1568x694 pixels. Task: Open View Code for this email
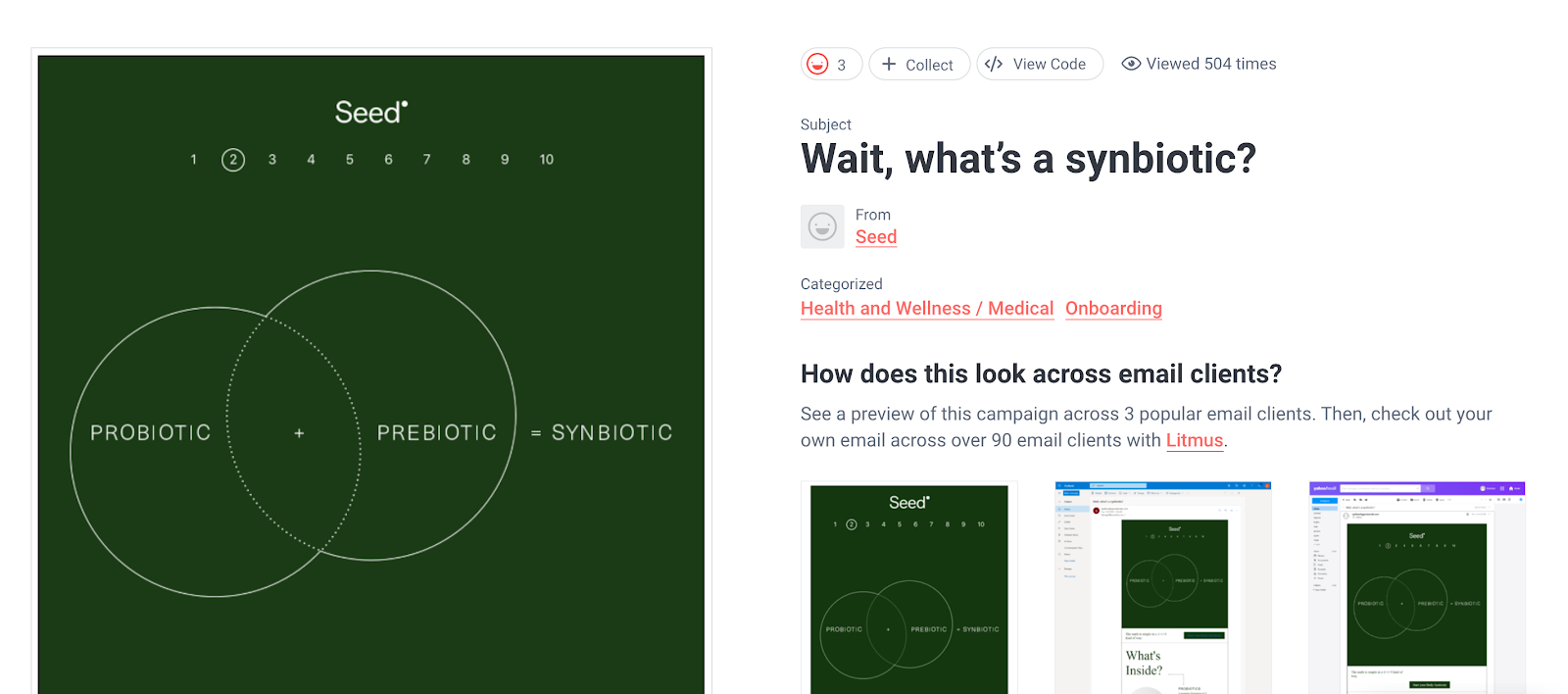pos(1040,64)
